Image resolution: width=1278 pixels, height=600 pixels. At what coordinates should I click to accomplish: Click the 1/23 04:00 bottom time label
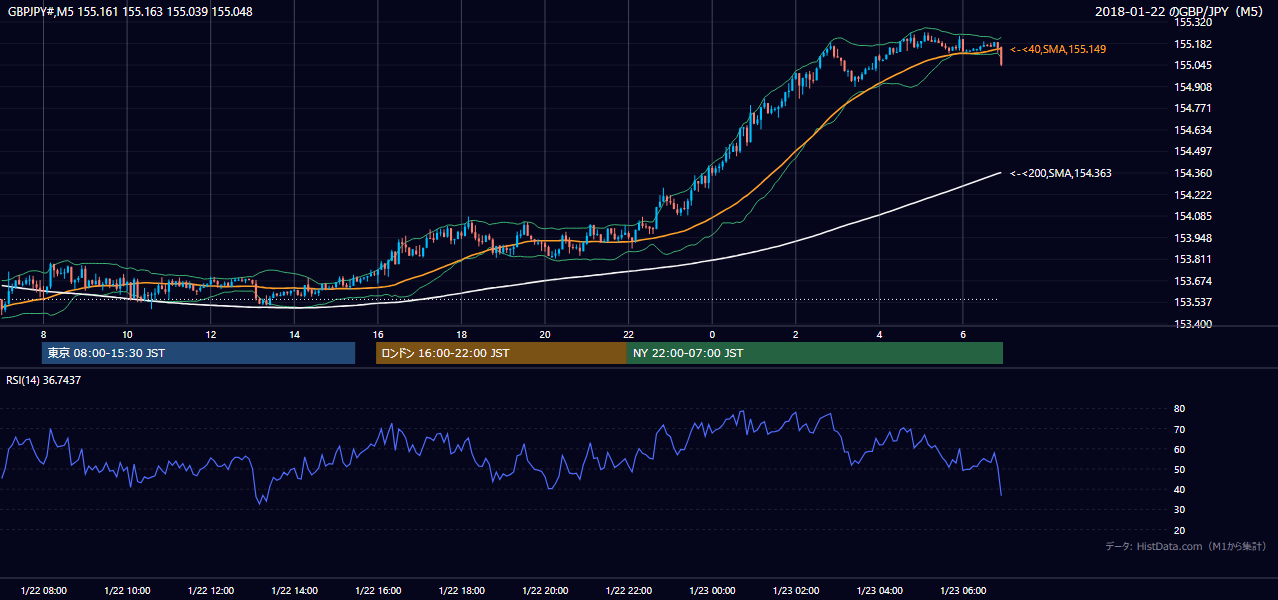[x=879, y=591]
